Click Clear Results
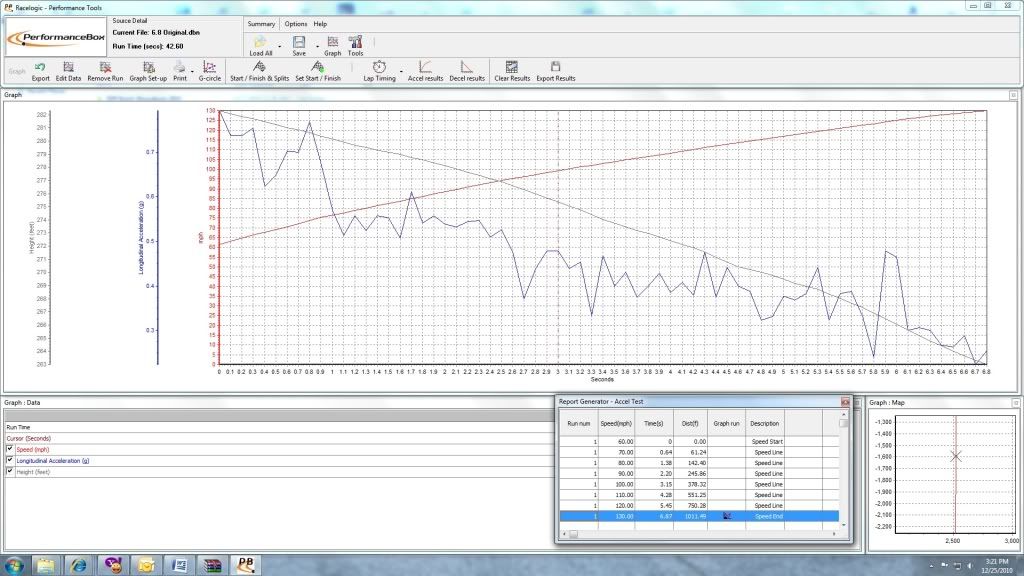The height and width of the screenshot is (576, 1024). click(x=512, y=67)
